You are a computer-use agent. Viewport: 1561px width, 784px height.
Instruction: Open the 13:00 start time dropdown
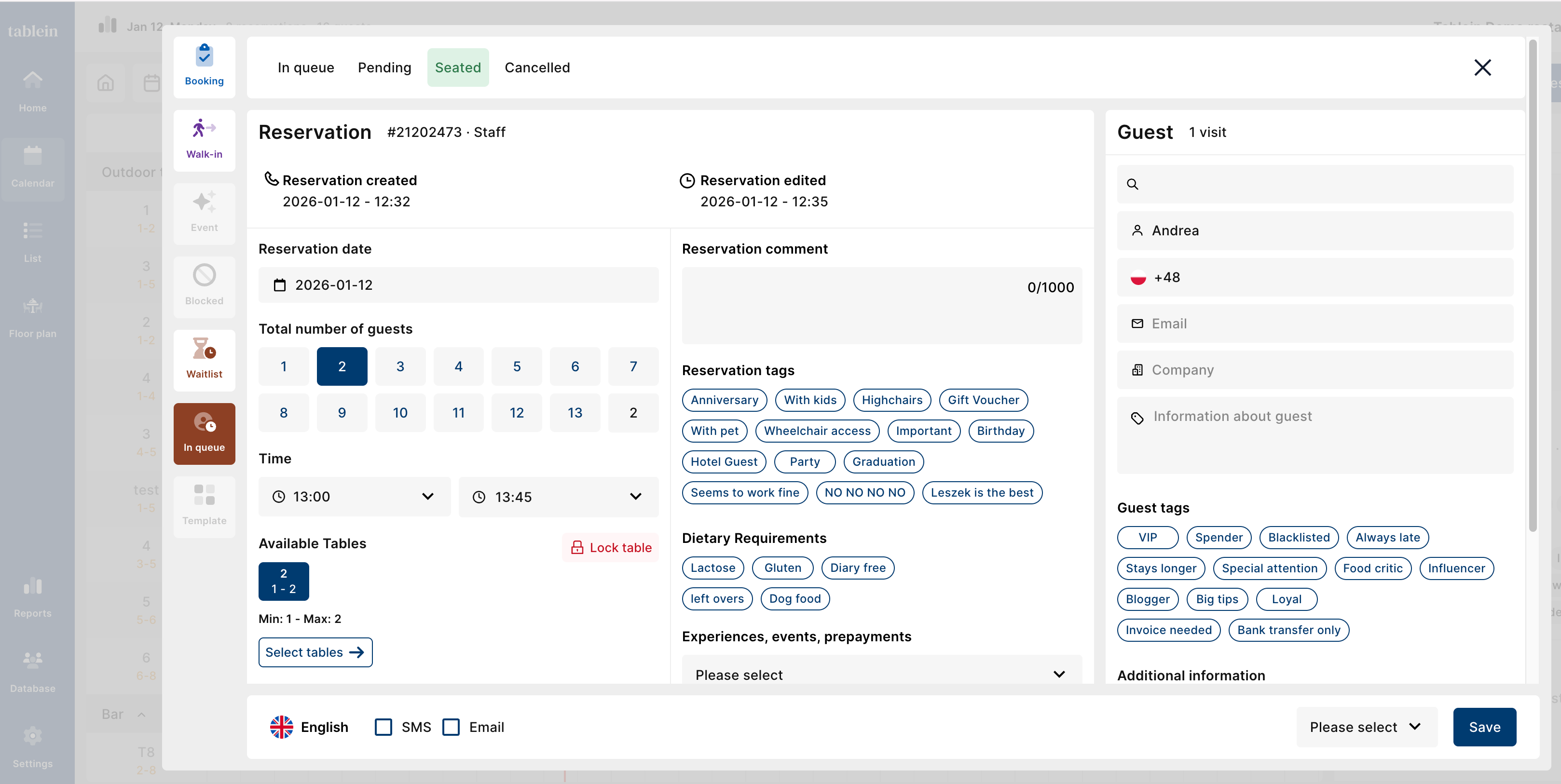click(355, 497)
